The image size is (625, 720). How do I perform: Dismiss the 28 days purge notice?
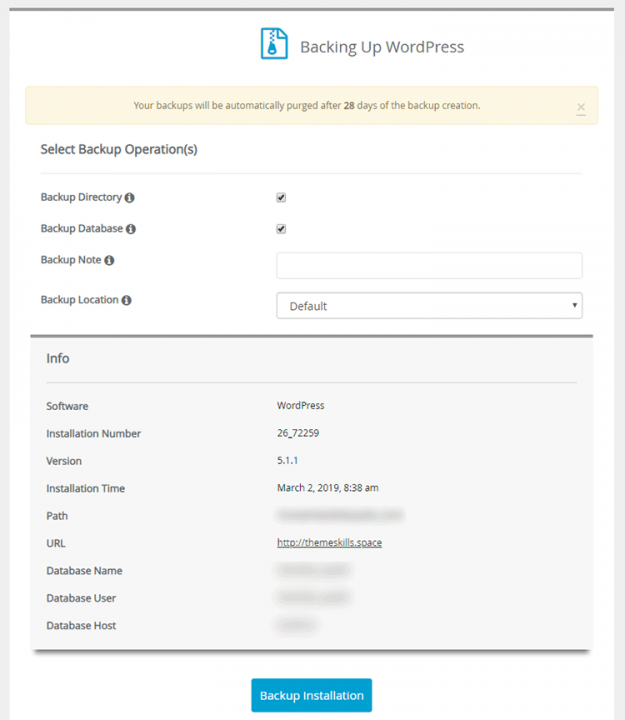[581, 108]
